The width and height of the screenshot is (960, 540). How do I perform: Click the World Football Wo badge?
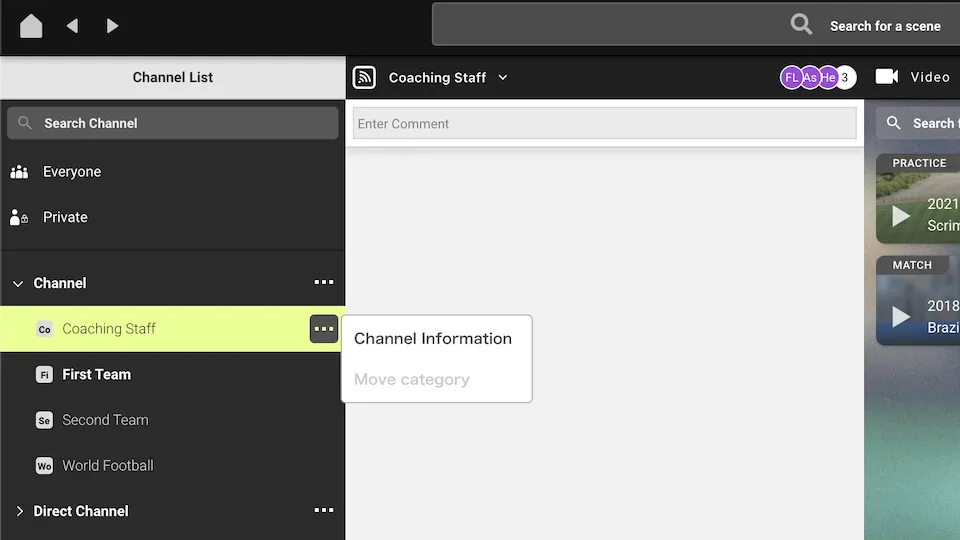44,465
